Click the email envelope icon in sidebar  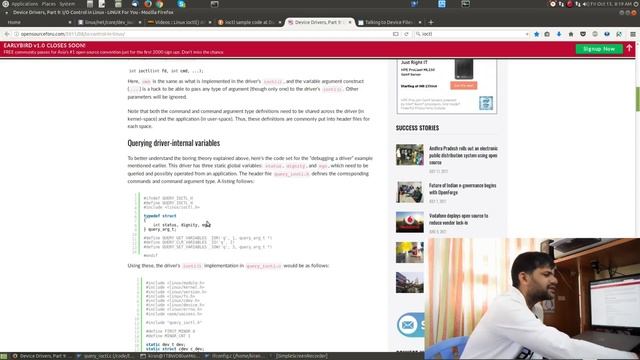[x=407, y=325]
